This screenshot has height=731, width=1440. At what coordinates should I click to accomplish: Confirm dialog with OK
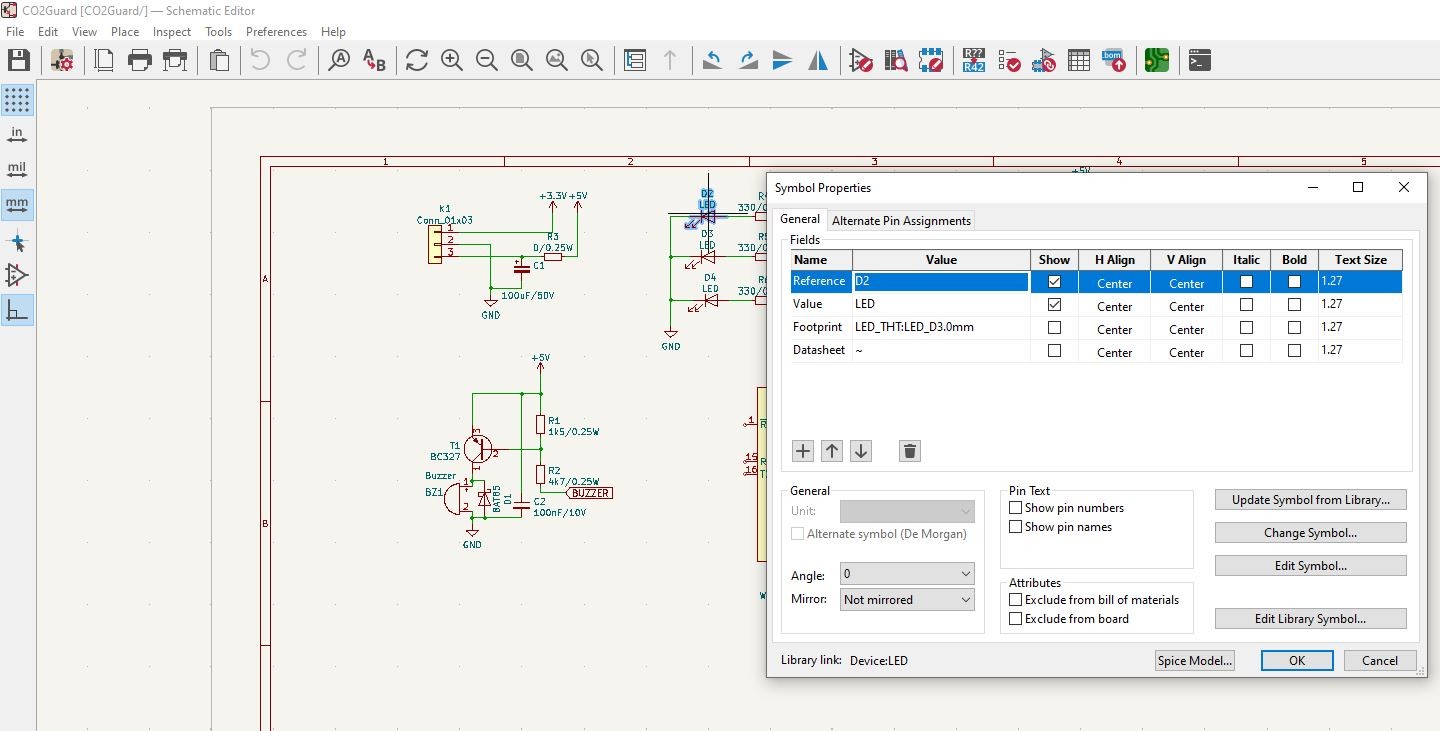(x=1297, y=661)
